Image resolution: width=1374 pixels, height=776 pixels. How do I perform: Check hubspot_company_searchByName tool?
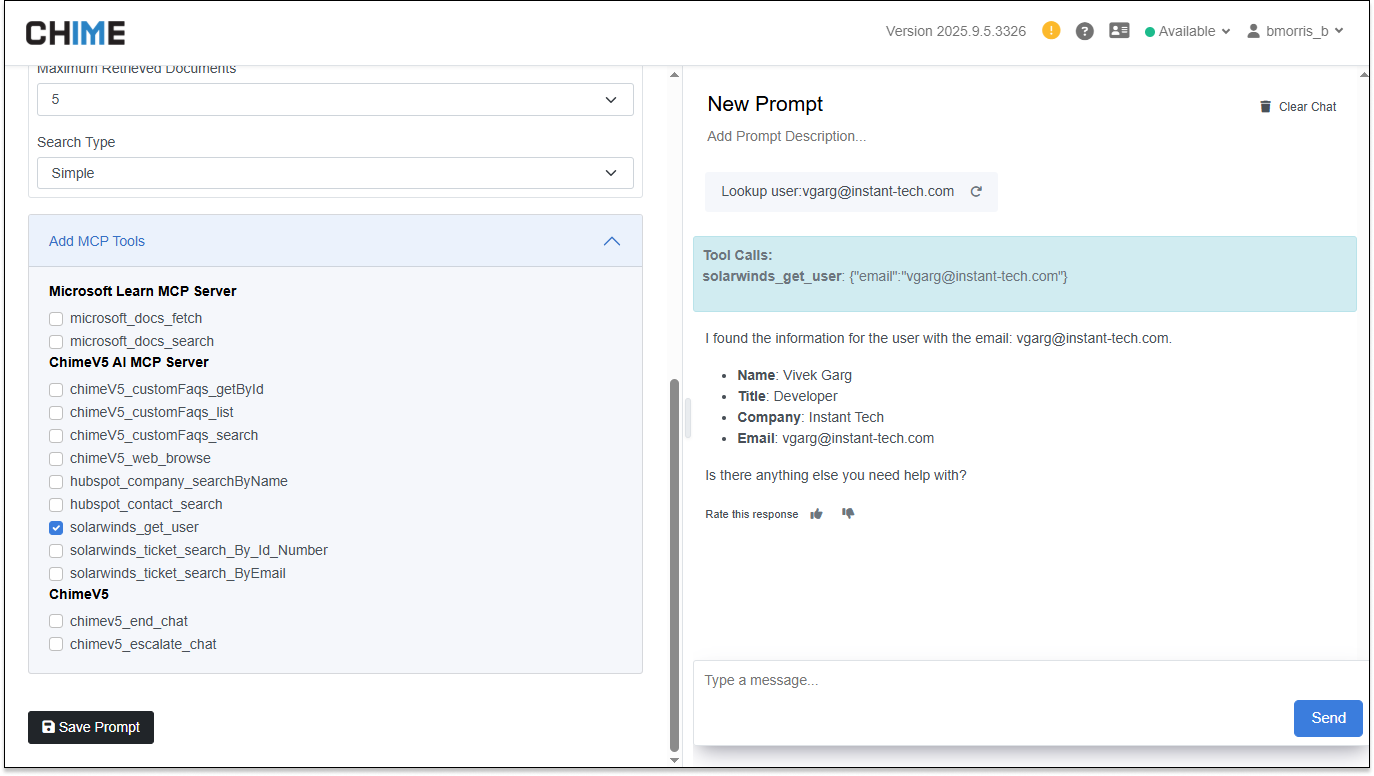56,481
